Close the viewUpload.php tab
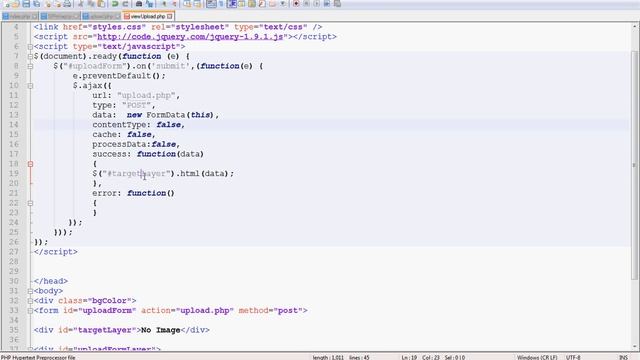 point(170,16)
